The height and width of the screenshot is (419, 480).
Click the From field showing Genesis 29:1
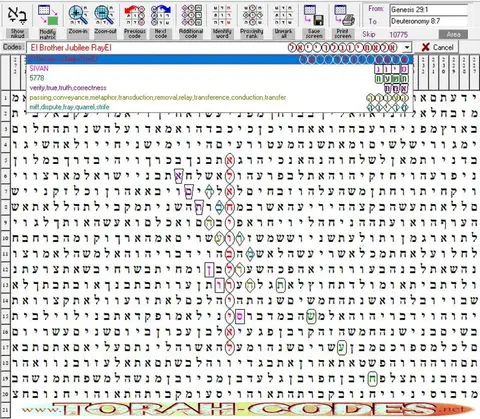point(429,10)
